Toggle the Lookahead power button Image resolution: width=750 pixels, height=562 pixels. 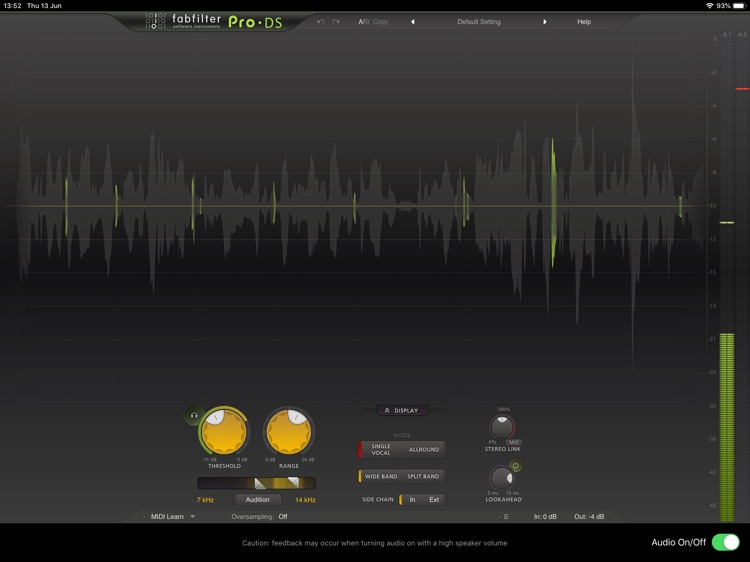click(516, 465)
